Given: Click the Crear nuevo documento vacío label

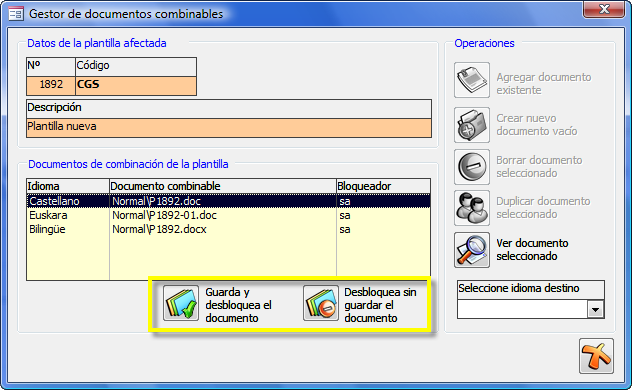Looking at the screenshot, I should coord(536,124).
